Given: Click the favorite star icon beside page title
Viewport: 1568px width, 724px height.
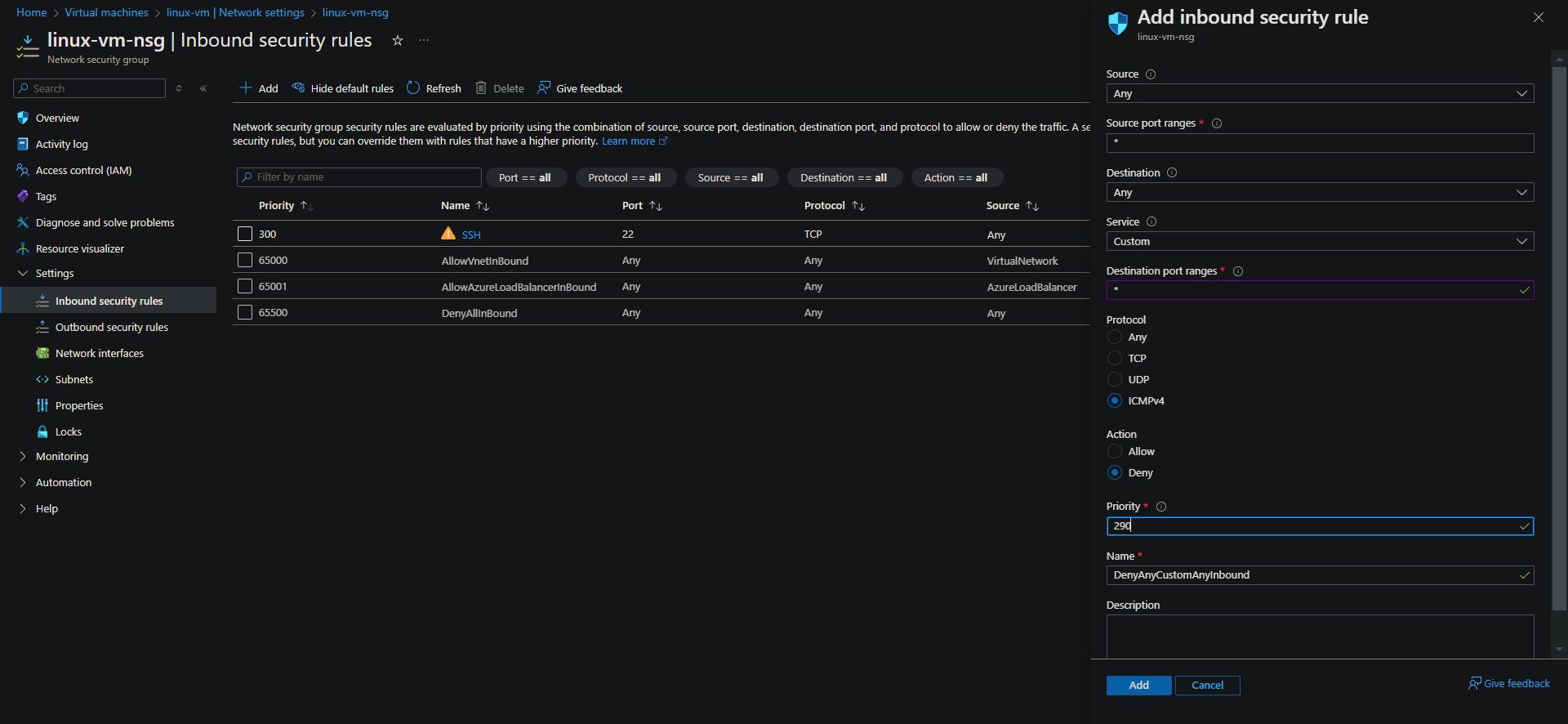Looking at the screenshot, I should 398,40.
